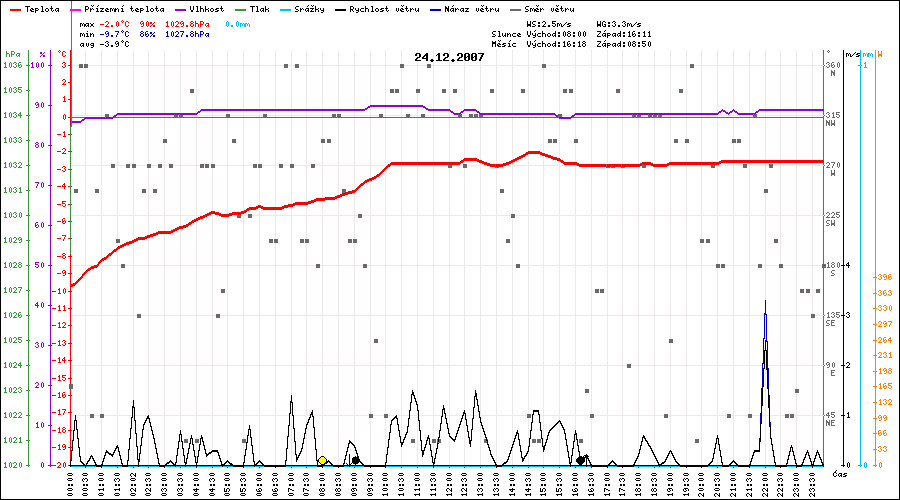900x500 pixels.
Task: Click the -10 temperature axis value
Action: pyautogui.click(x=60, y=291)
